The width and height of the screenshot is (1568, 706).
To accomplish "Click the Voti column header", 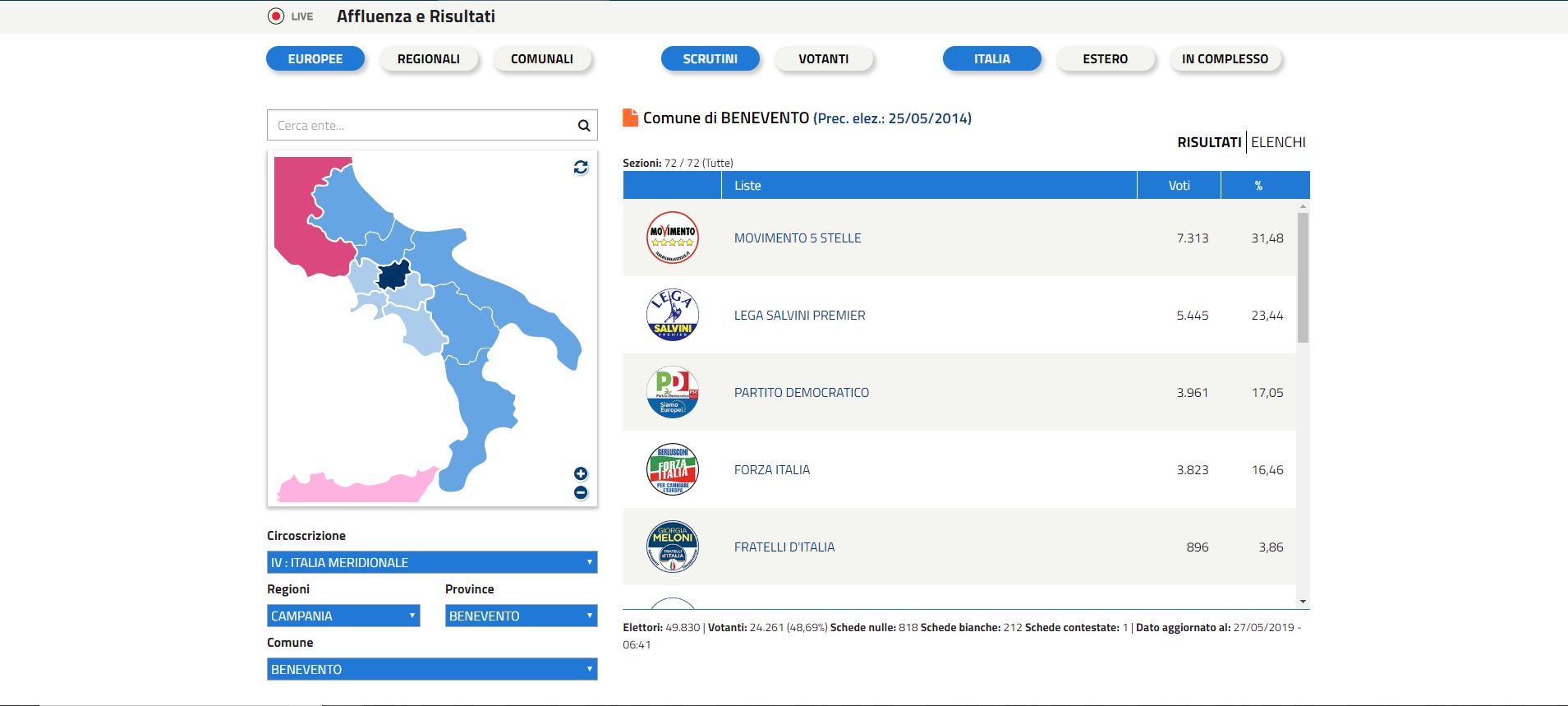I will pyautogui.click(x=1179, y=186).
